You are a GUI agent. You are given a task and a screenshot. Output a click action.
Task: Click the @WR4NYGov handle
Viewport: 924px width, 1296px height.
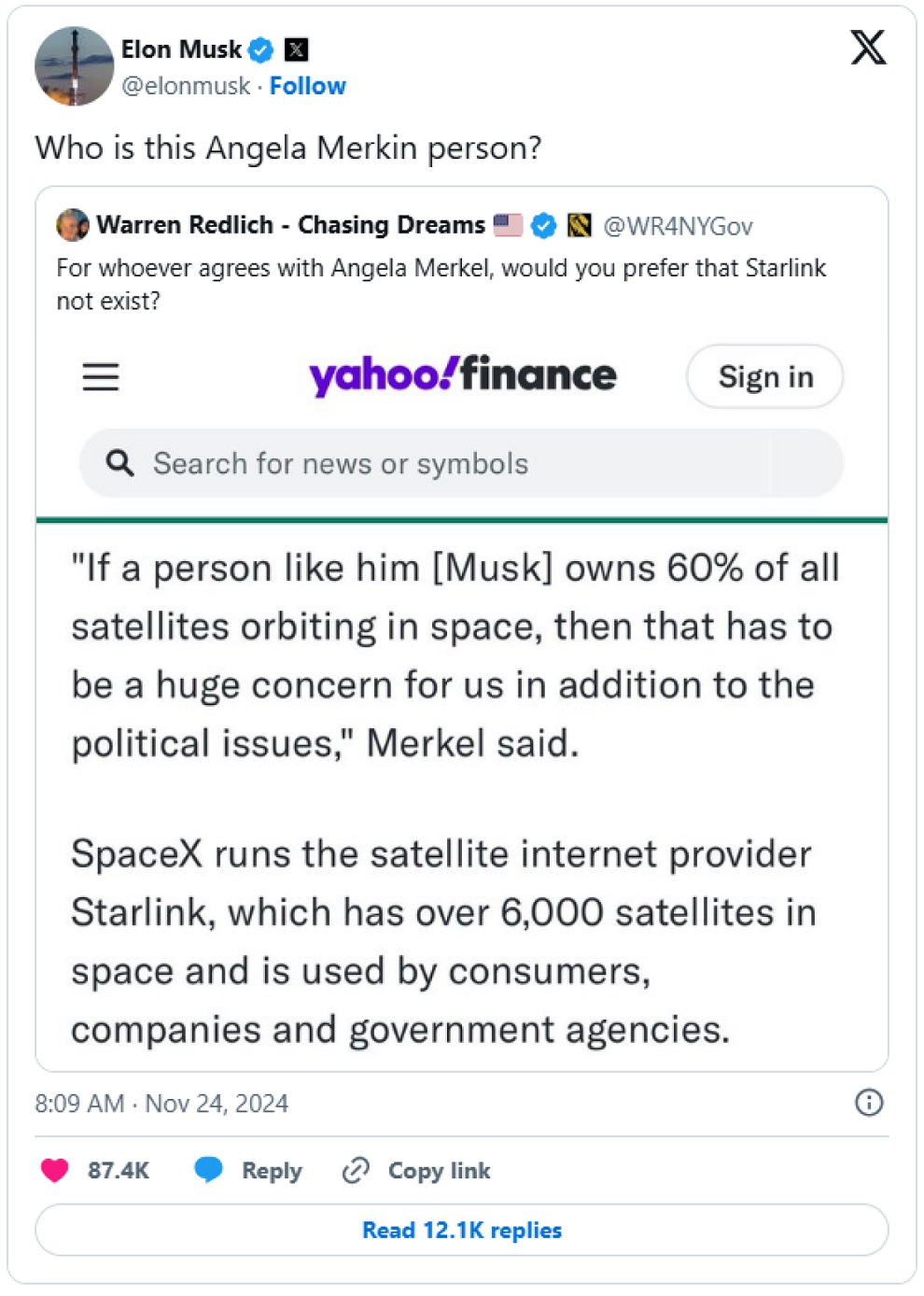point(678,226)
